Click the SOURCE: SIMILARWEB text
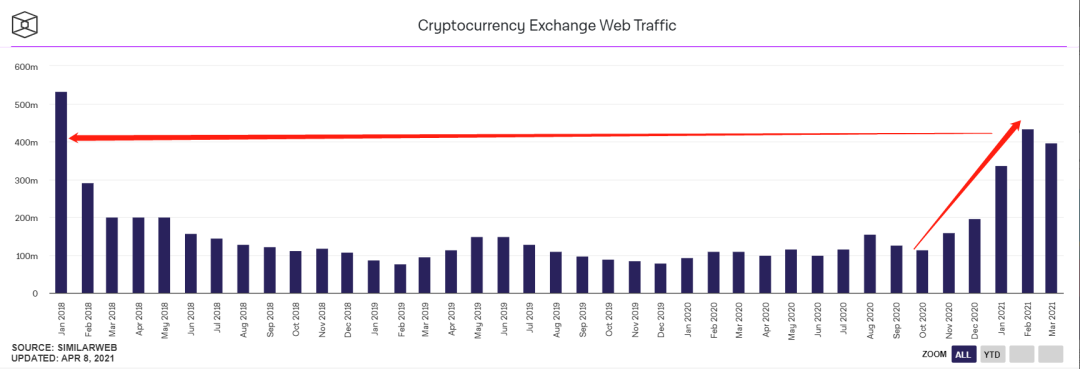This screenshot has height=369, width=1080. point(60,348)
